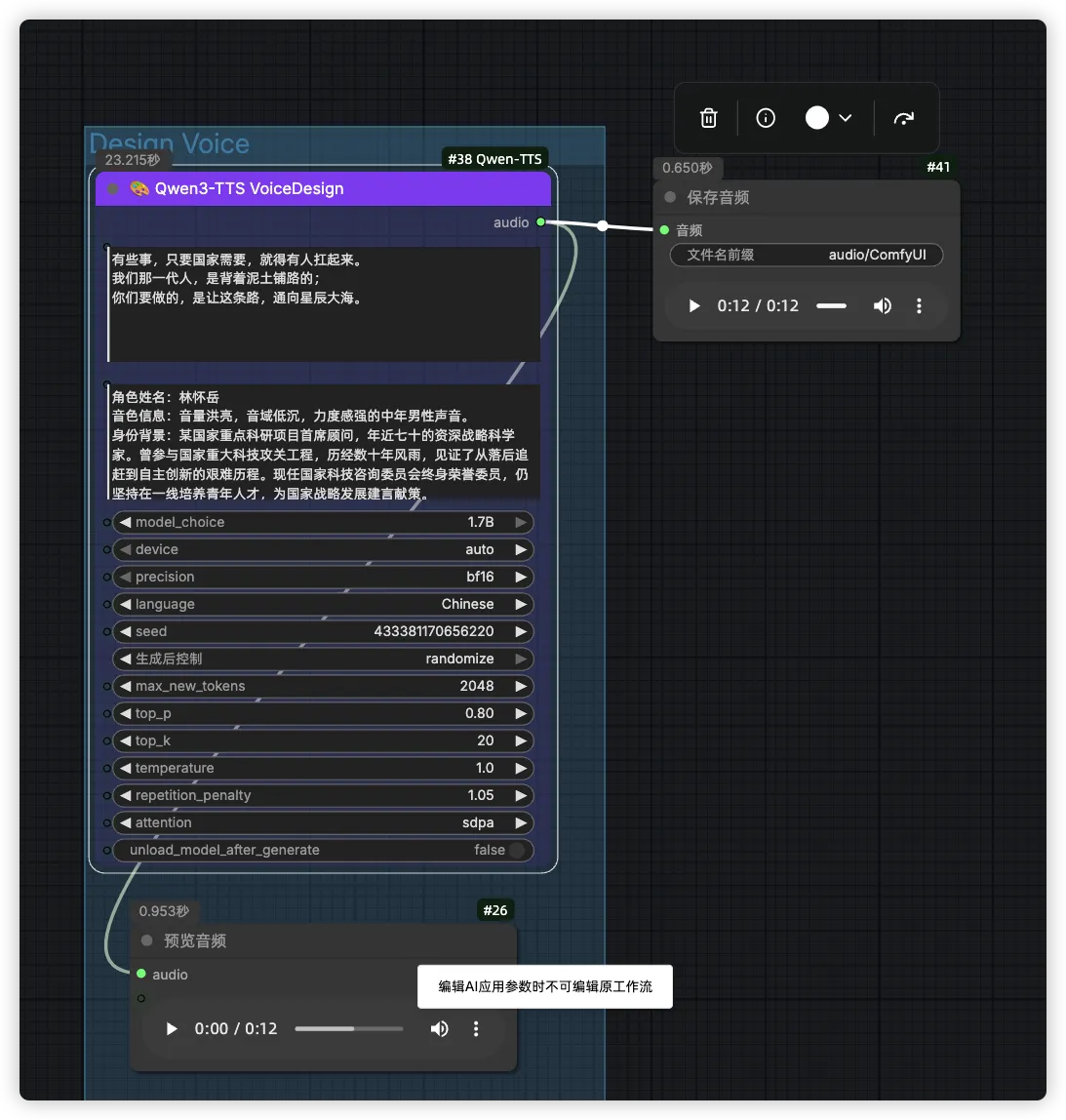Open the device auto selector
The image size is (1066, 1120).
[x=323, y=549]
